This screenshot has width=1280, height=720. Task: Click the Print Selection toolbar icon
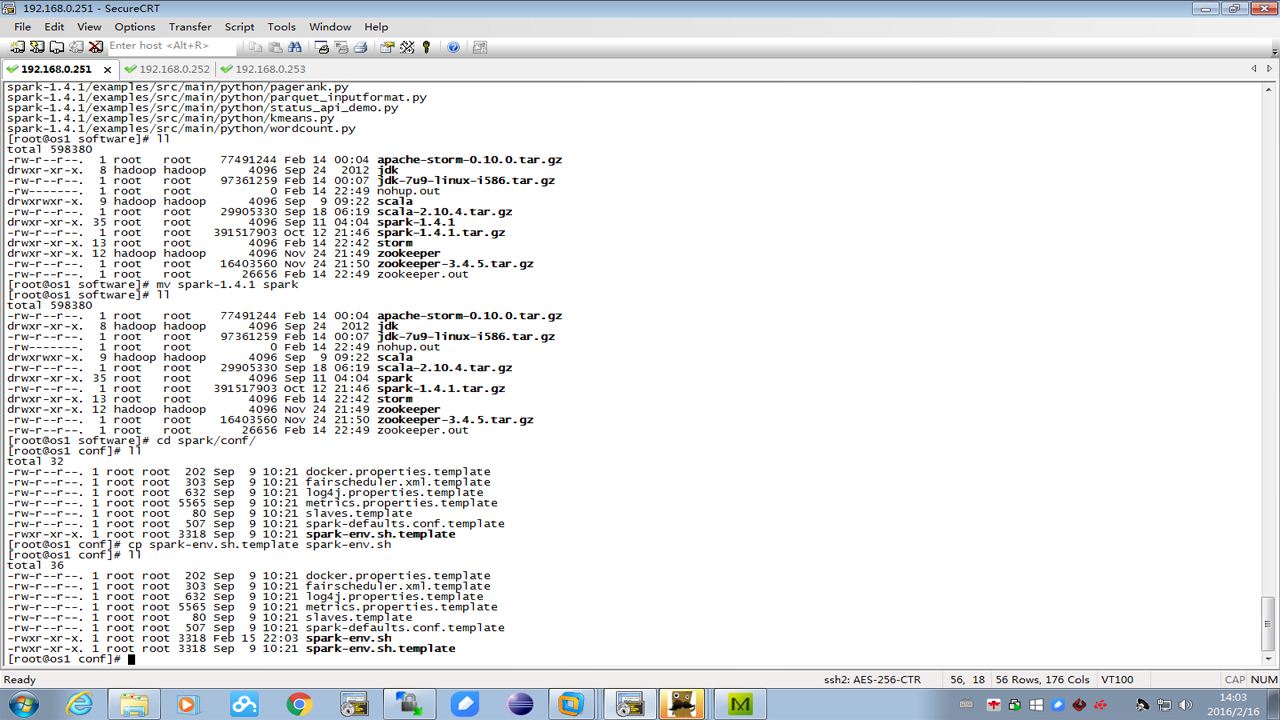(x=341, y=47)
